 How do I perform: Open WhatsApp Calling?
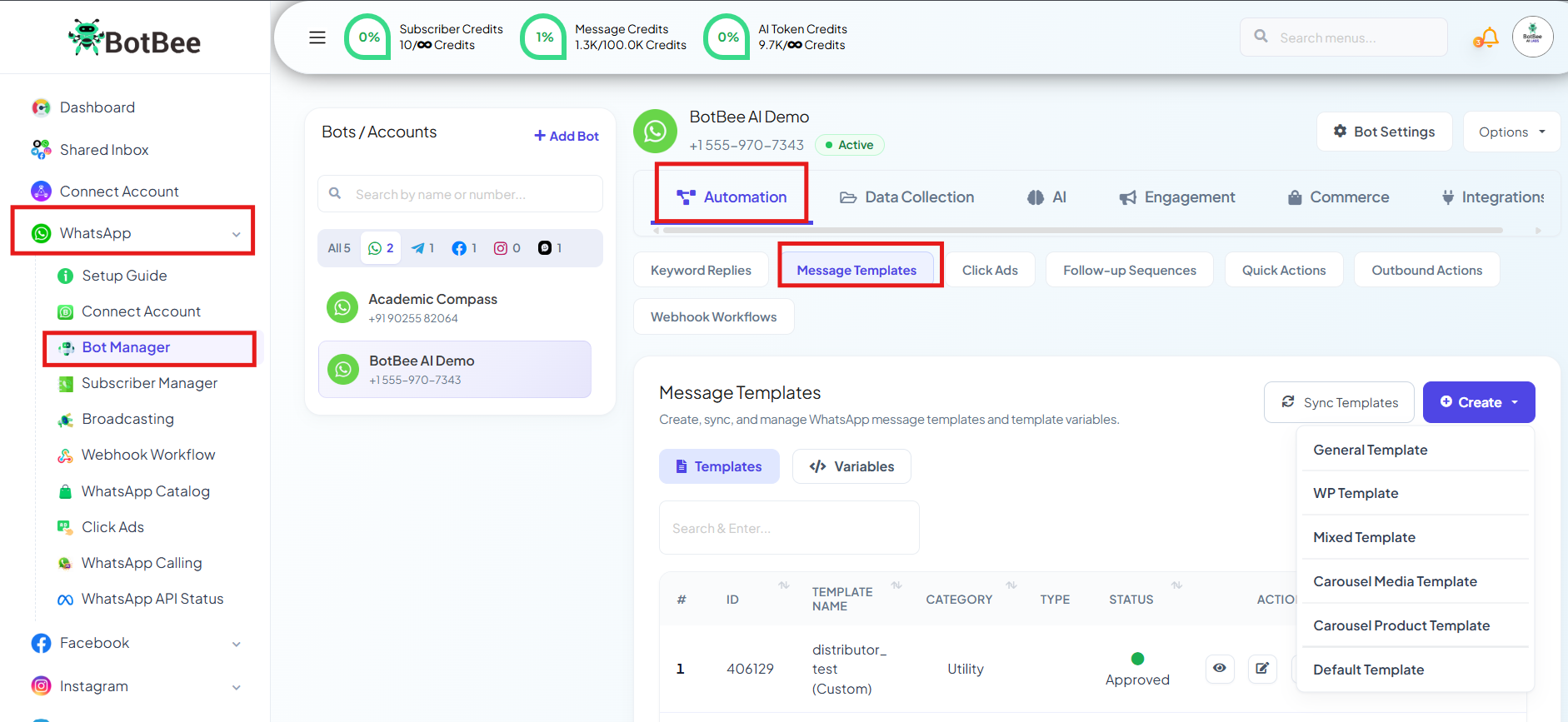142,563
